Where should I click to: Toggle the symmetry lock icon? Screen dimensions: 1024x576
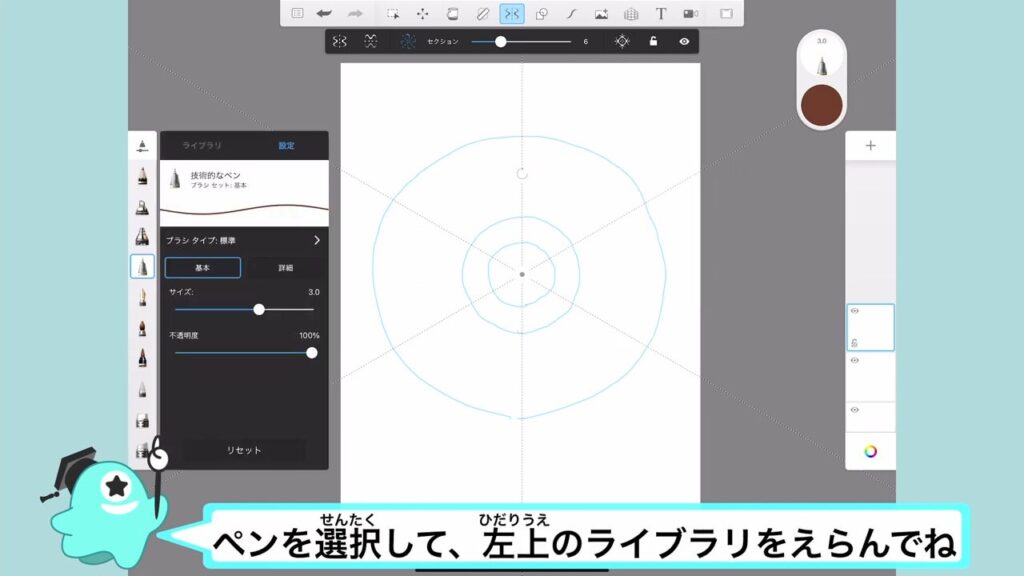click(653, 42)
